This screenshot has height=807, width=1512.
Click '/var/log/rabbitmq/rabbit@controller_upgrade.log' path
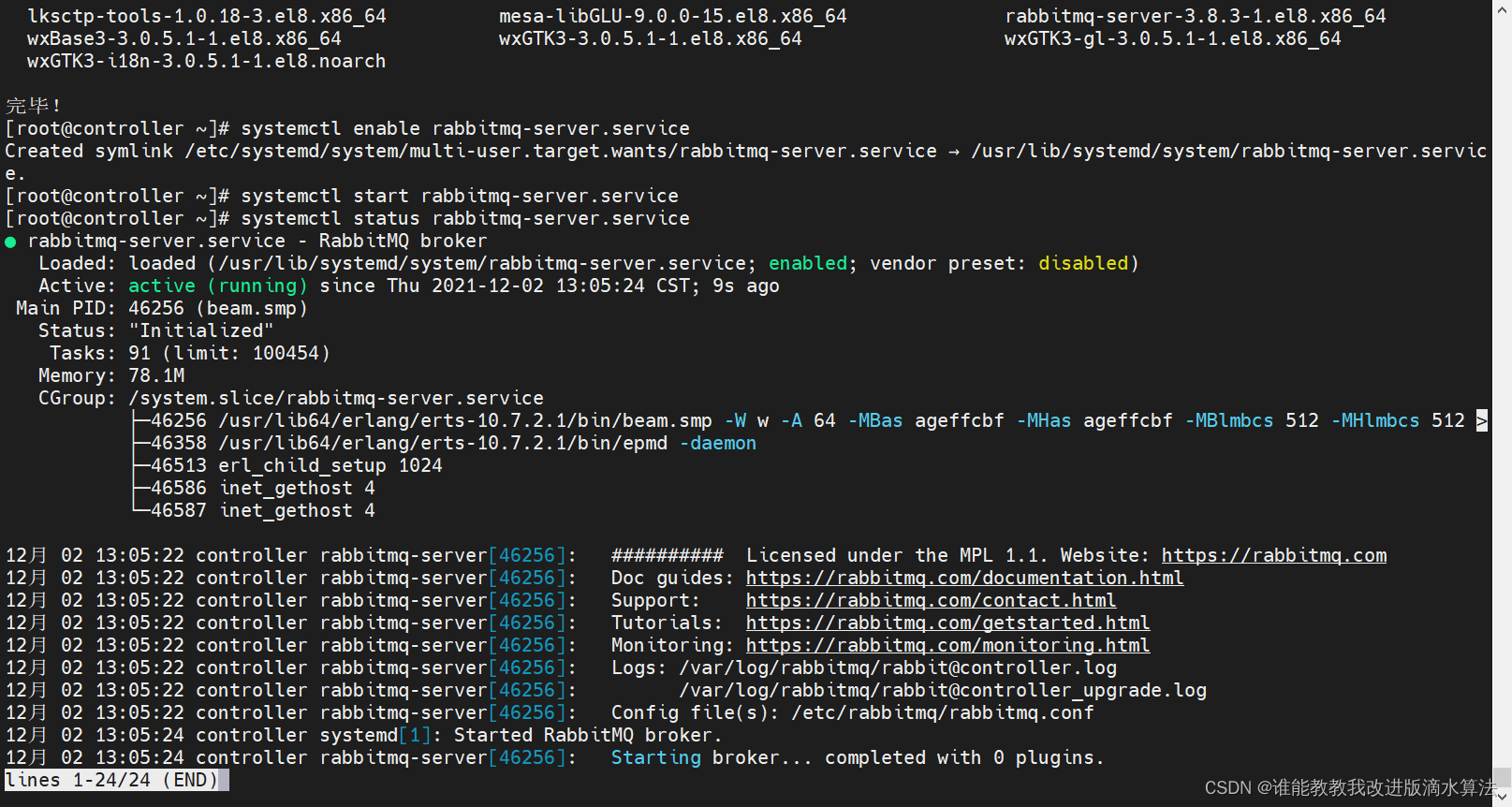click(943, 690)
